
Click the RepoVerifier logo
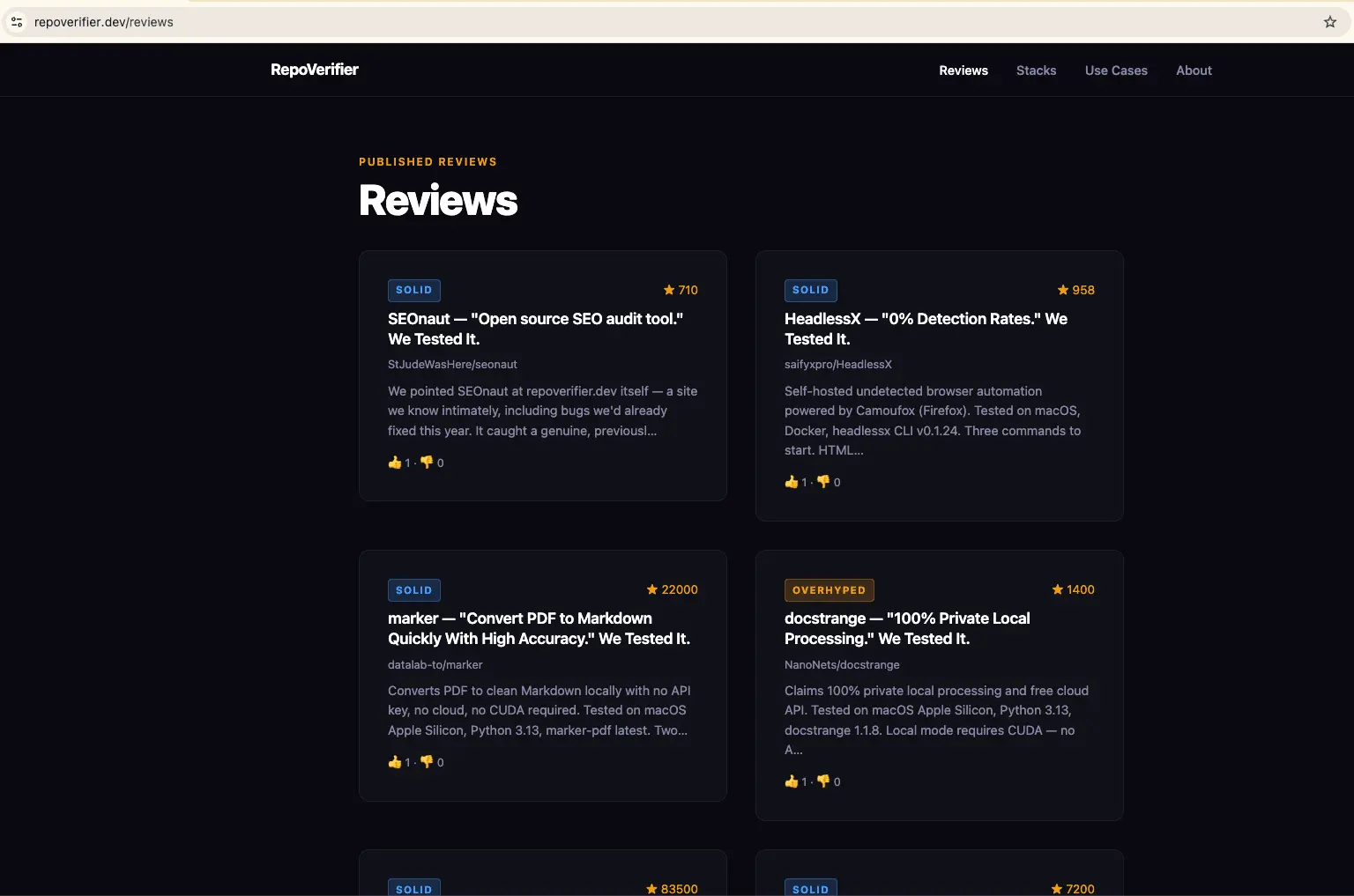[x=315, y=70]
